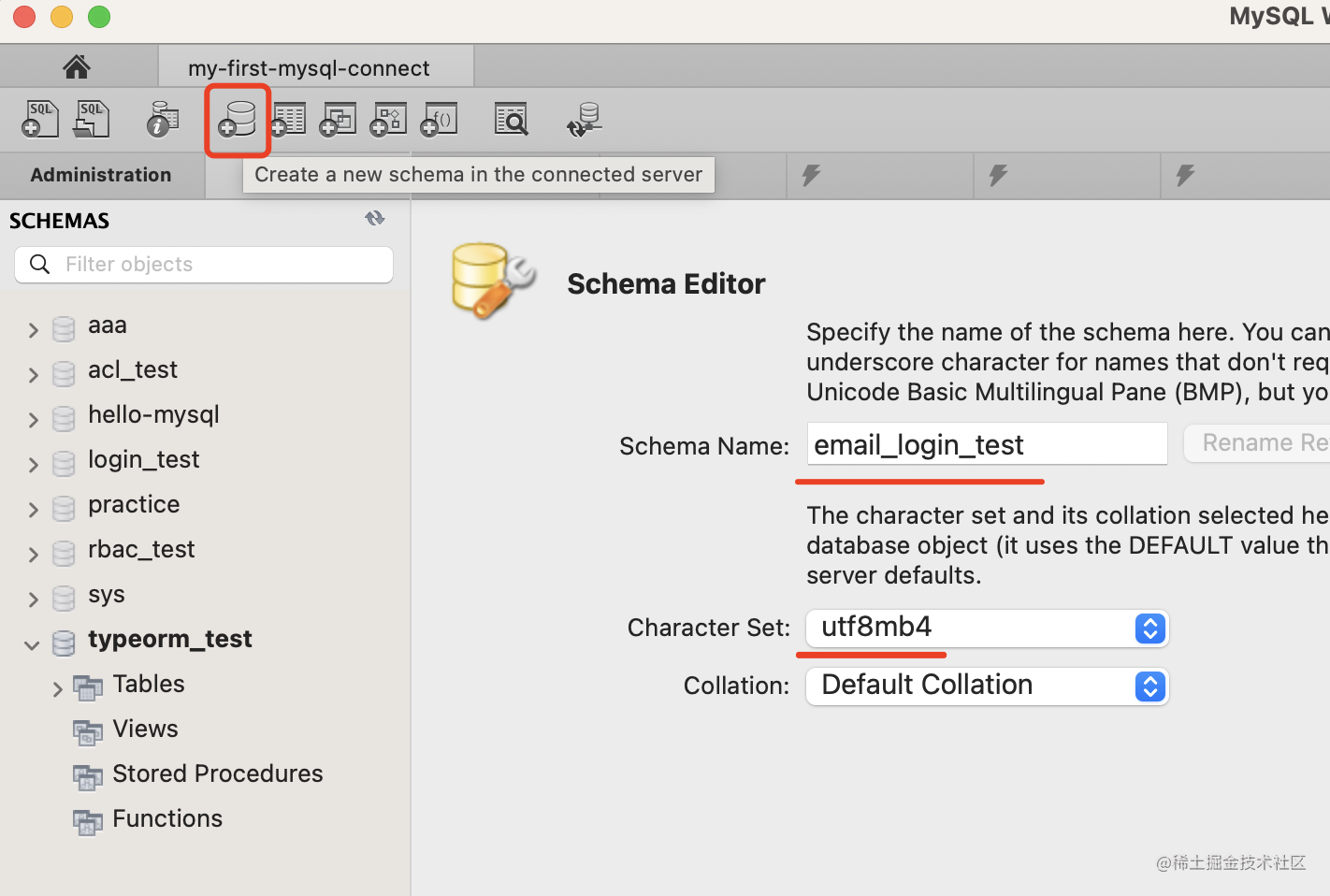Expand the Tables node
Screen dimensions: 1330x896
[x=58, y=689]
